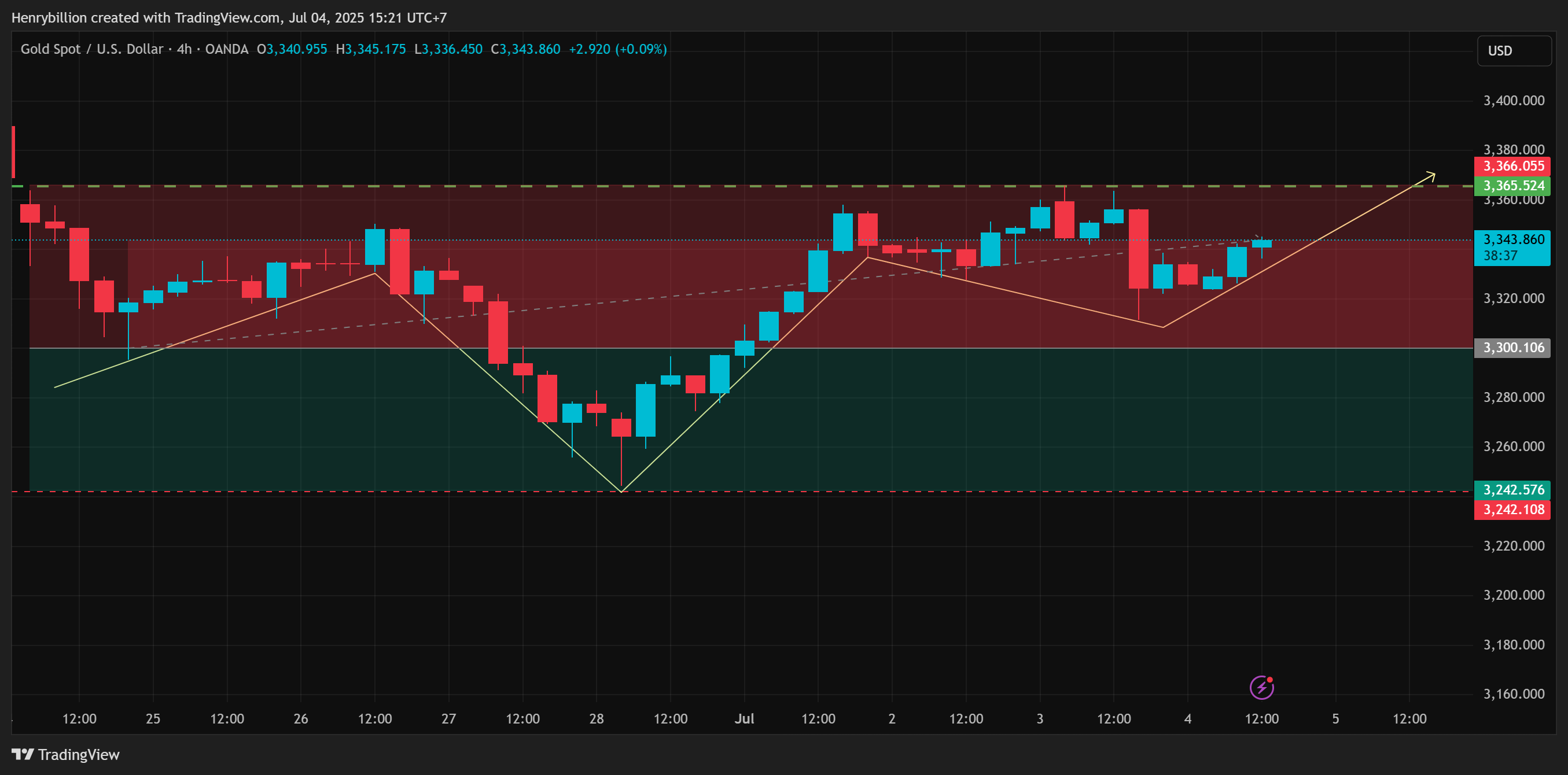1568x775 pixels.
Task: Click the 4 date label on time axis
Action: (x=1187, y=718)
